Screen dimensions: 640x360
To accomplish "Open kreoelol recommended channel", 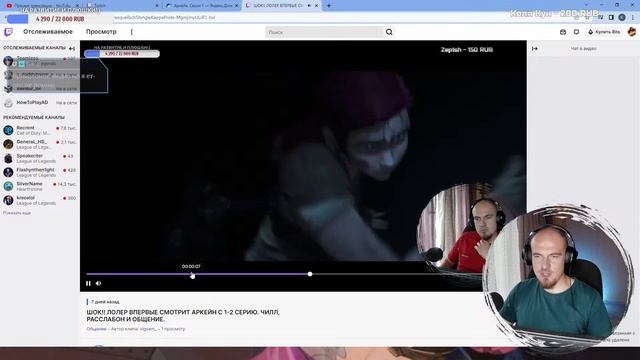I will (40, 200).
